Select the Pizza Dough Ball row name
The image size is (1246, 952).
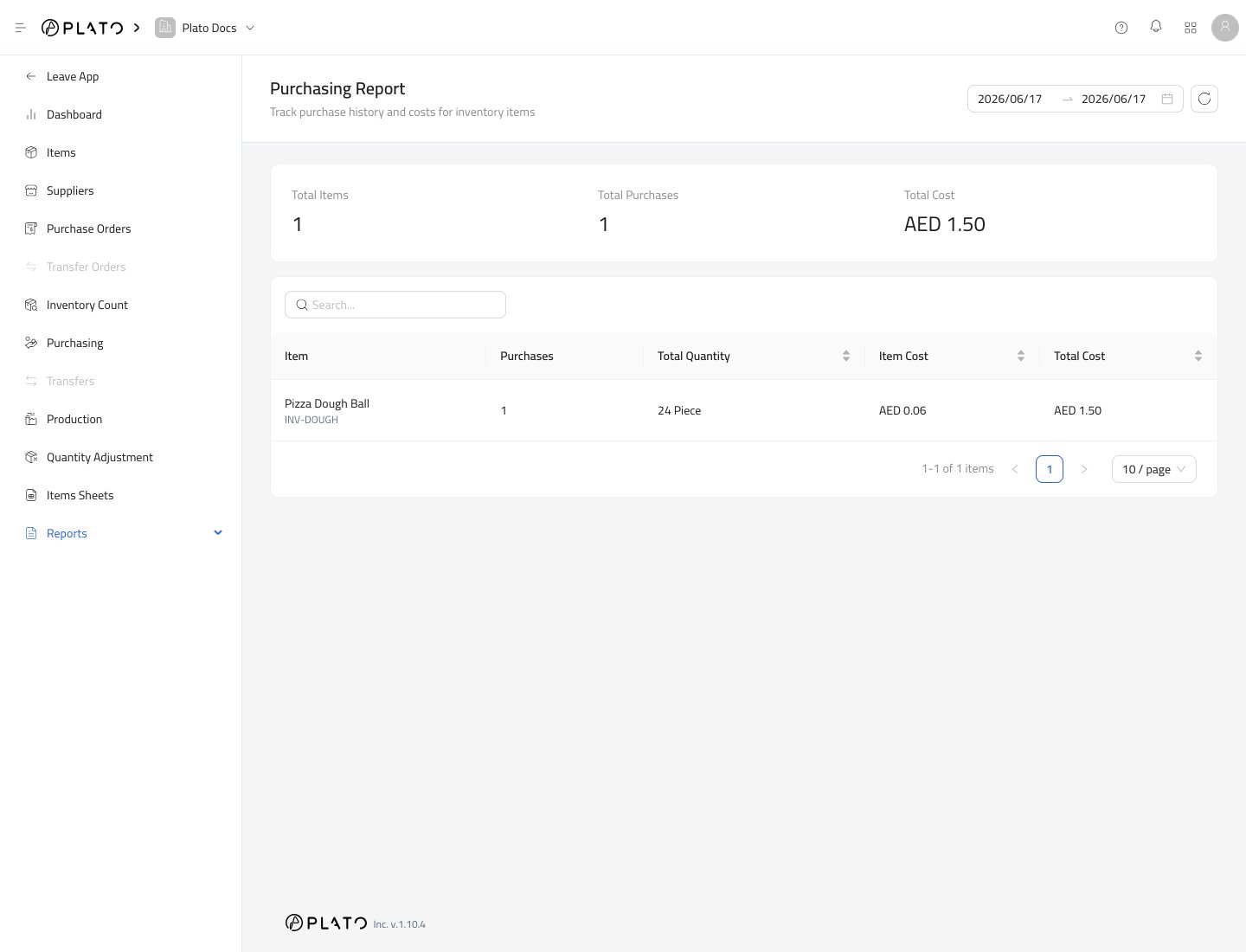[327, 403]
